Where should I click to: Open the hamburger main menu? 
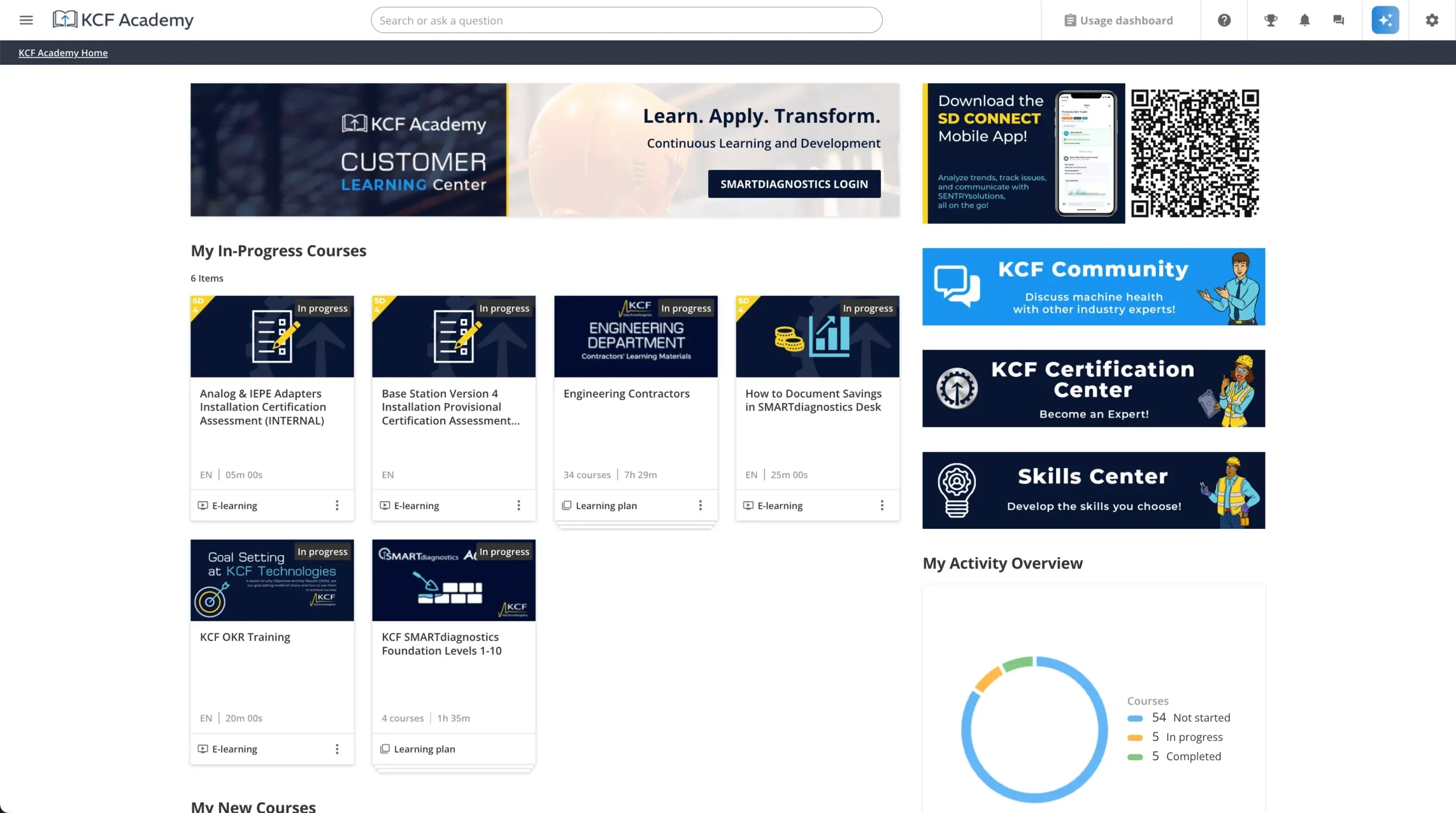26,20
